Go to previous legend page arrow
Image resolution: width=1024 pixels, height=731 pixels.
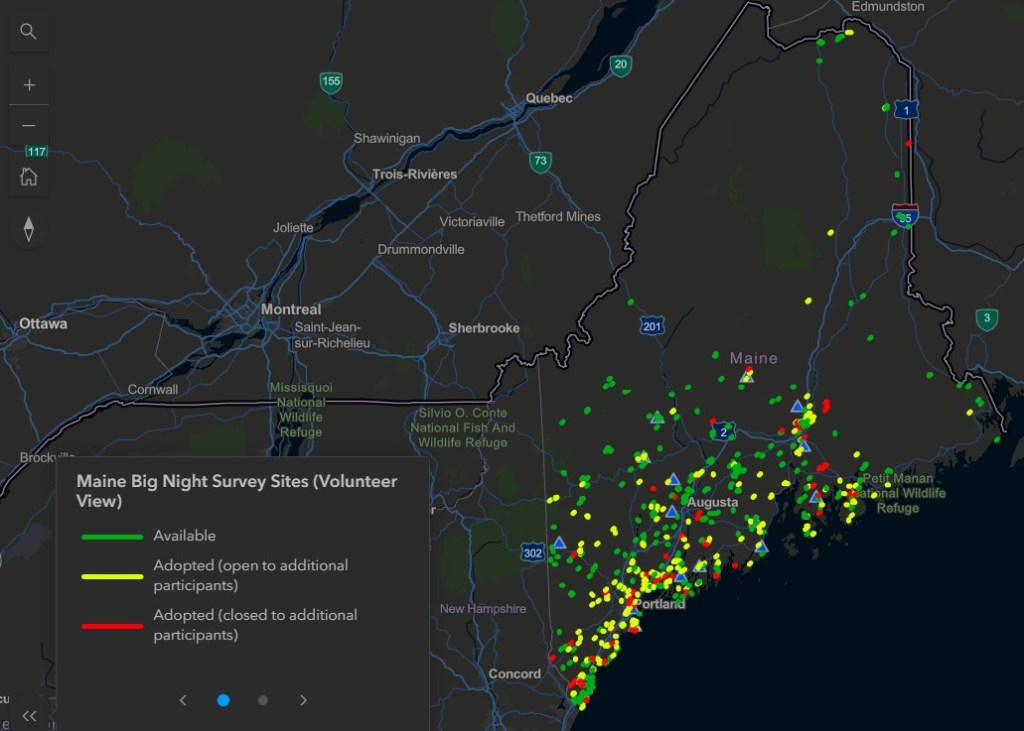coord(183,700)
